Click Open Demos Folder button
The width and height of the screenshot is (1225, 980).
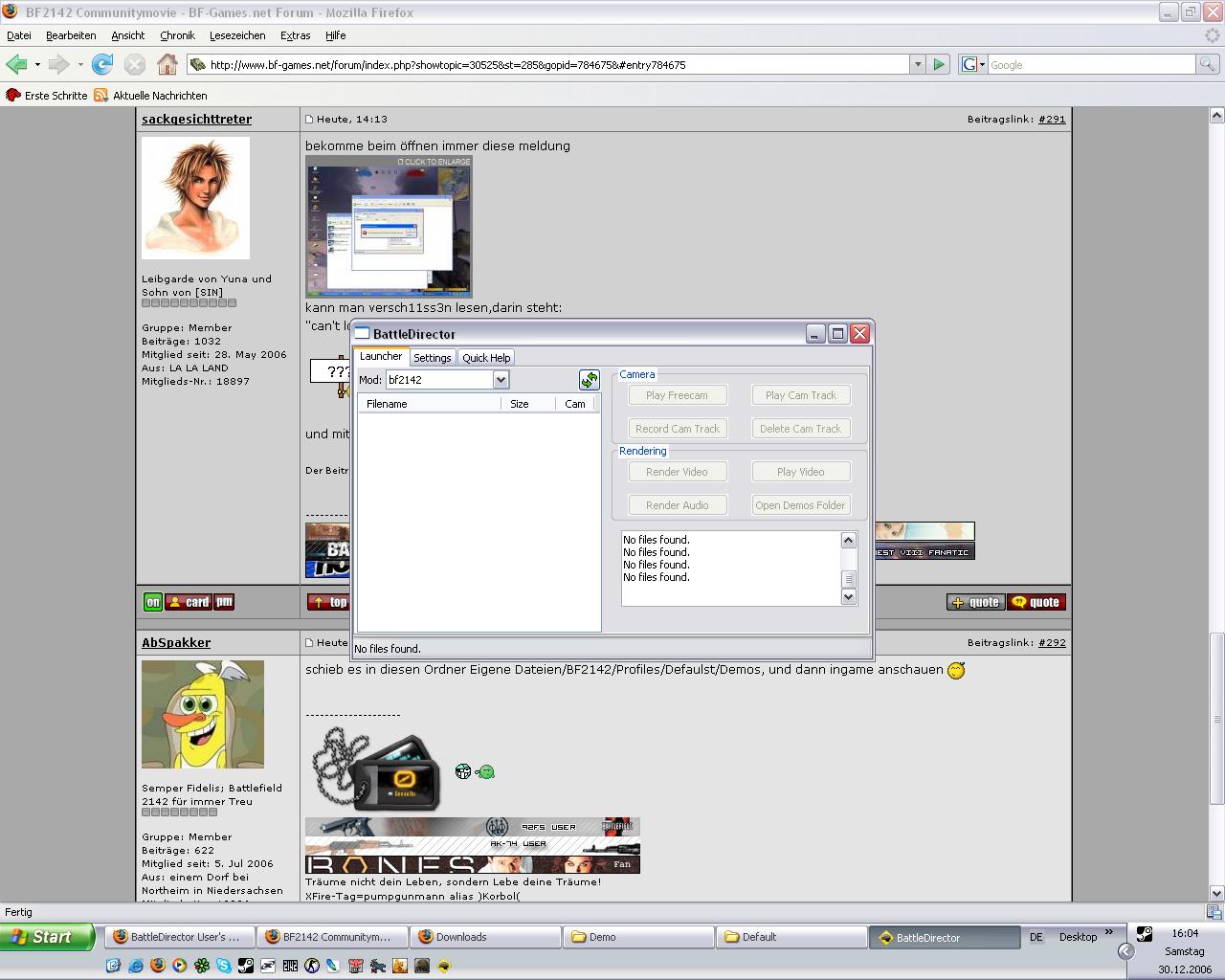[801, 505]
